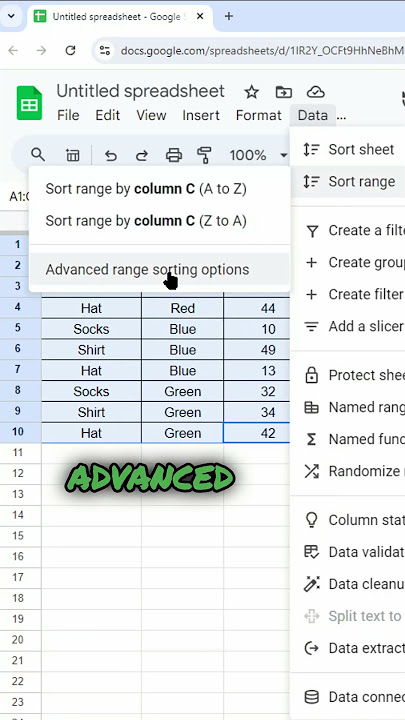Open the Format menu
This screenshot has width=405, height=720.
[259, 115]
